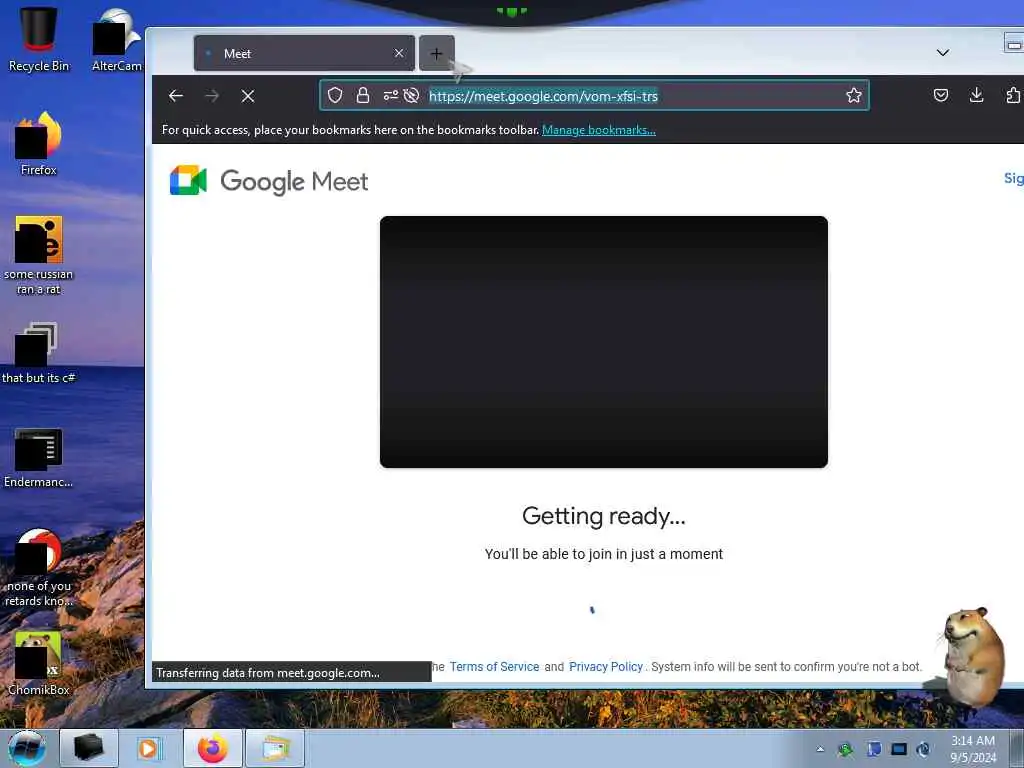Screen dimensions: 1024x768
Task: Open the 'some russian ran a rat' icon
Action: point(39,255)
